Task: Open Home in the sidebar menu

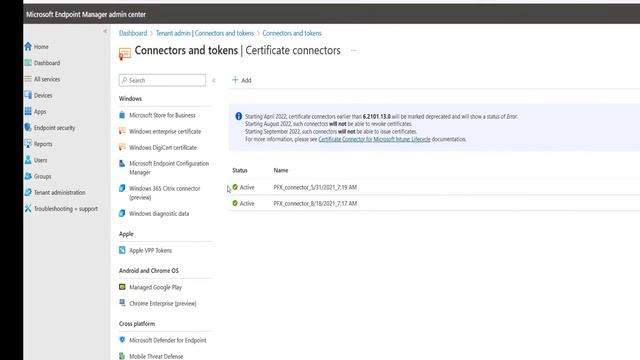Action: pos(41,47)
